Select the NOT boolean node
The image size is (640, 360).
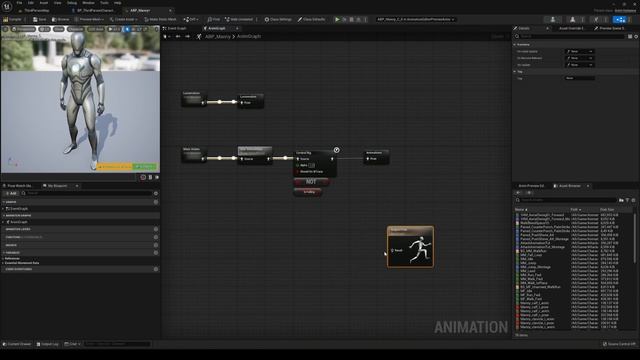coord(311,182)
